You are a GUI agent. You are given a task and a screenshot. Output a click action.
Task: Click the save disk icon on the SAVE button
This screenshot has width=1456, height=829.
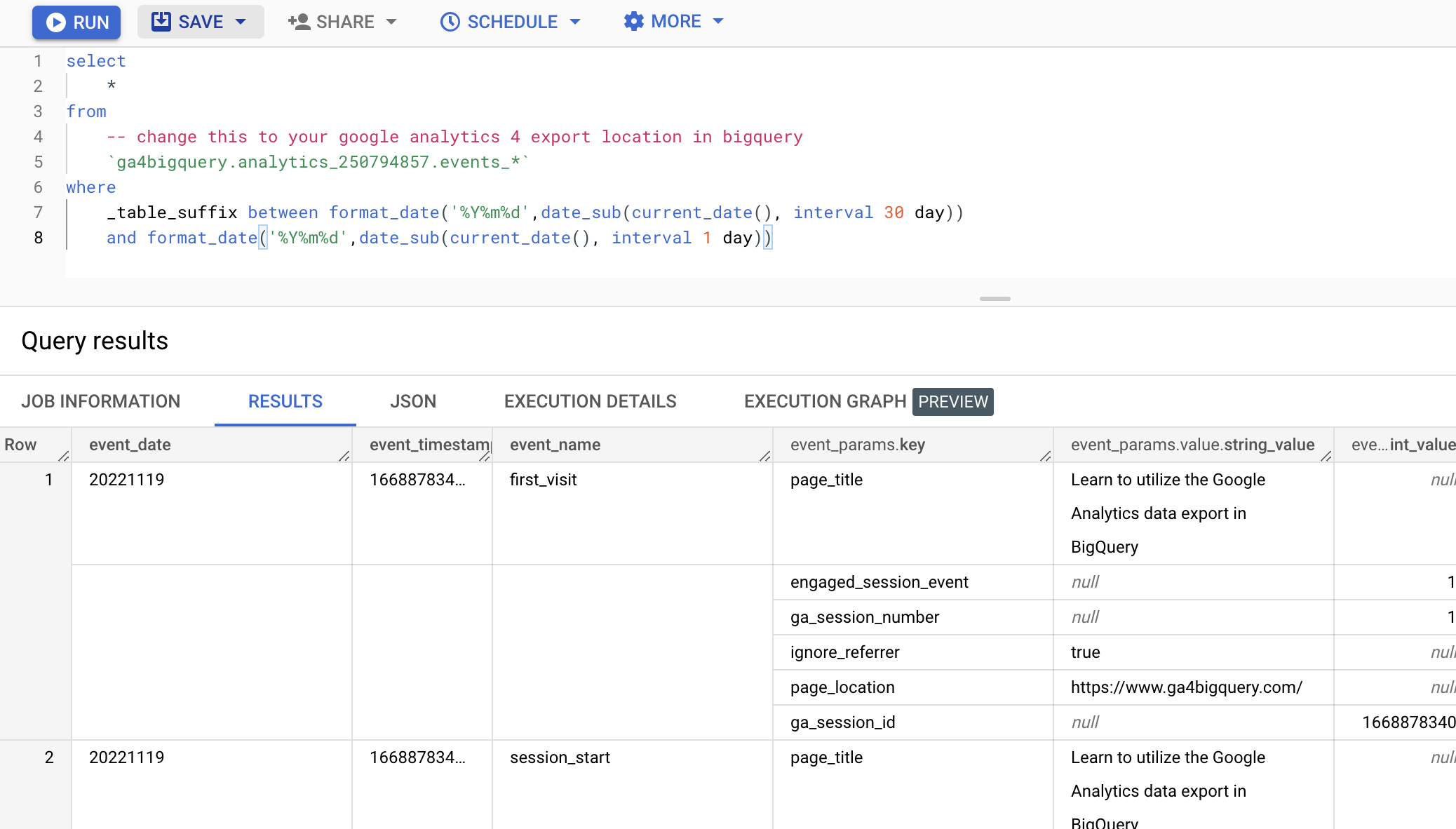161,22
